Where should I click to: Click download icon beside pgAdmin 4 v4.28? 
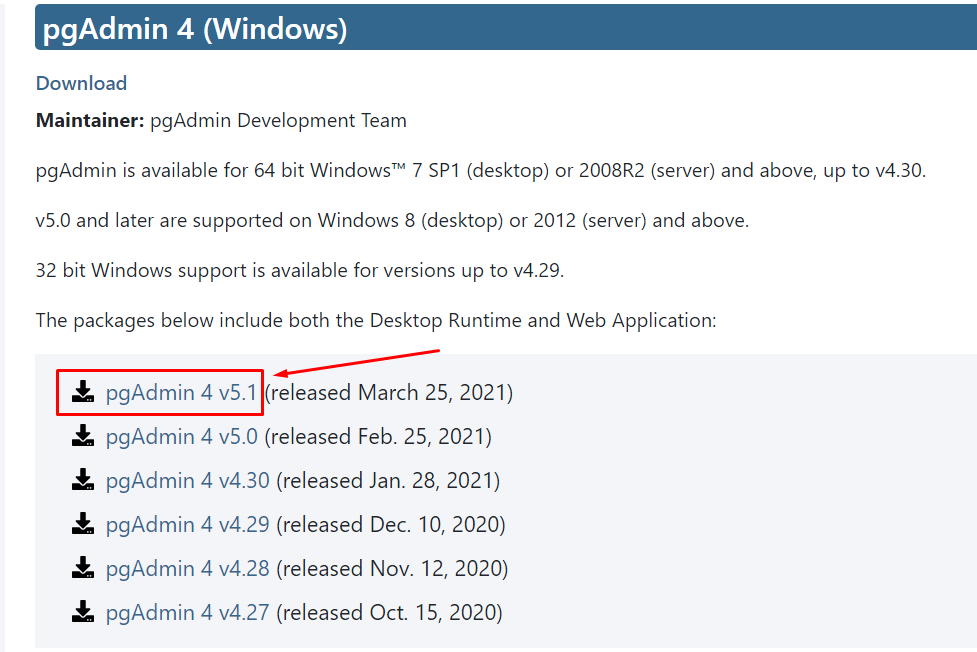point(83,568)
